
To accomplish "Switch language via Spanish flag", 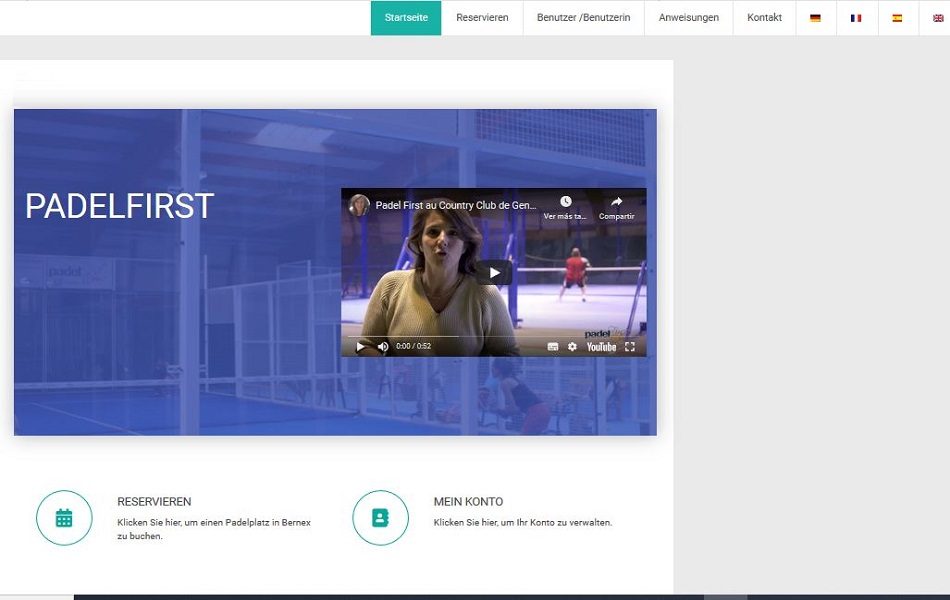I will 897,18.
